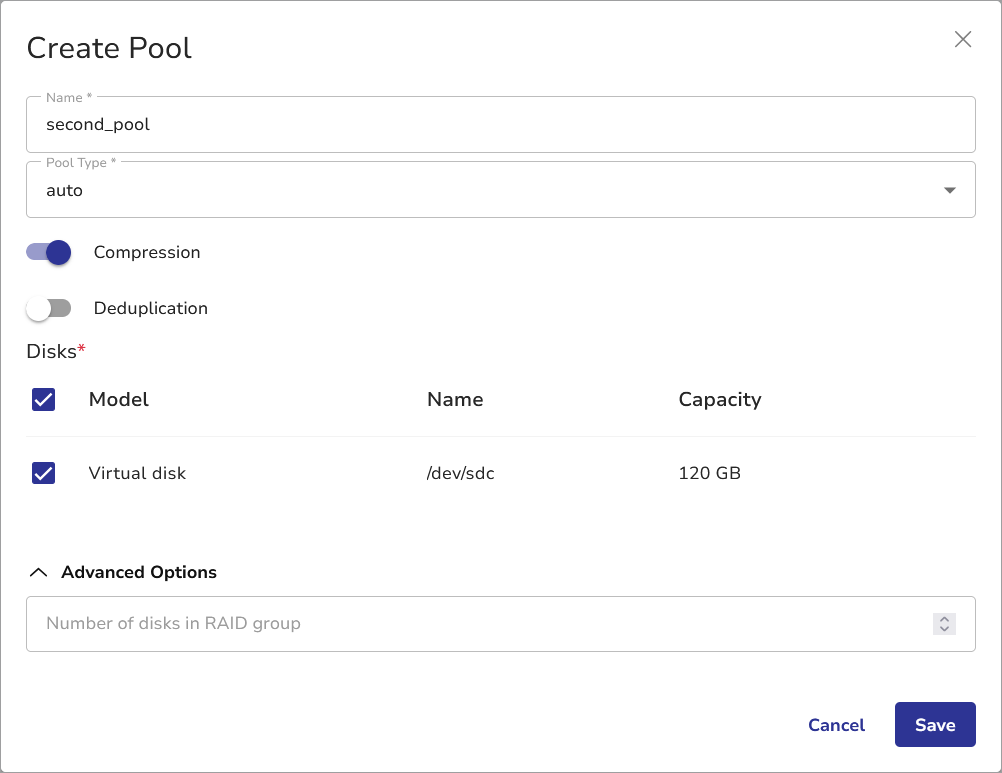Select the /dev/sdc disk name cell
This screenshot has height=773, width=1002.
click(460, 474)
